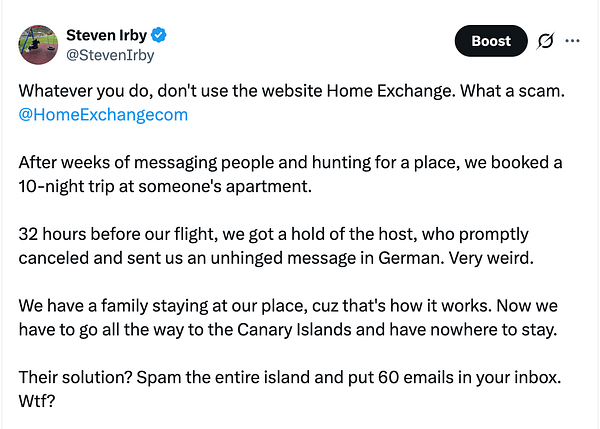Viewport: 600px width, 429px height.
Task: Click the words 'What a scam.'
Action: coord(512,91)
